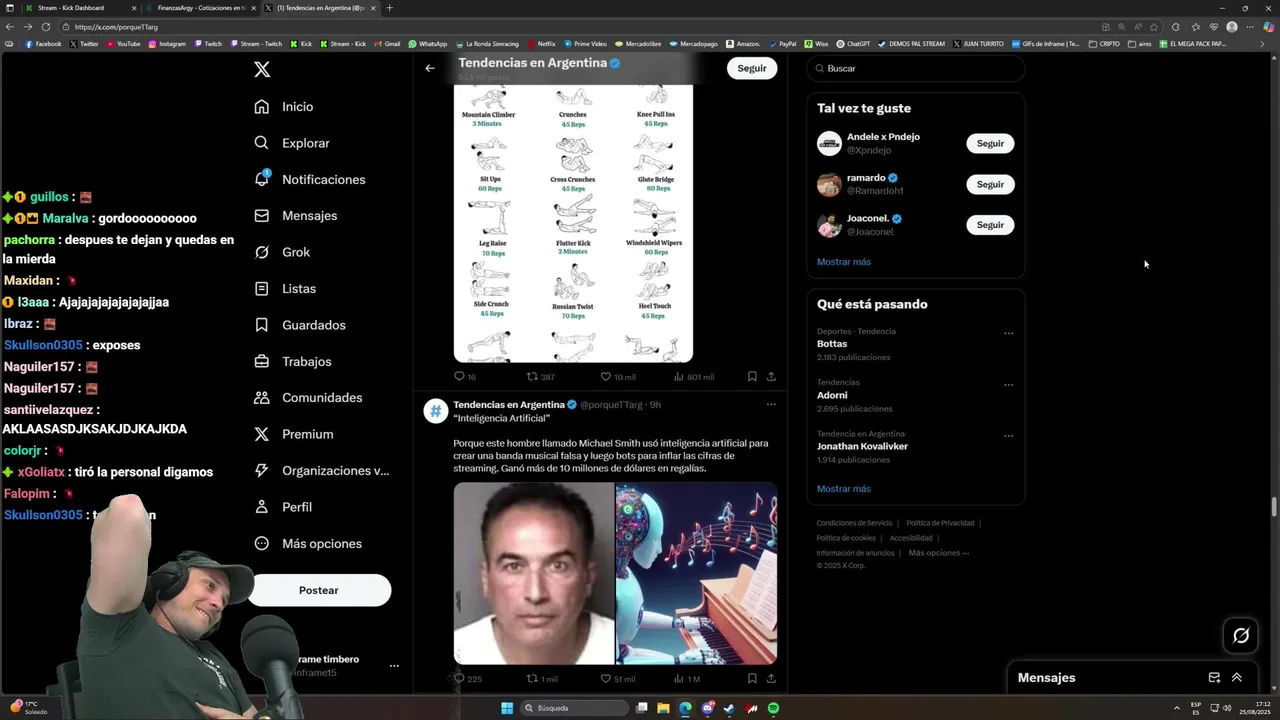This screenshot has width=1280, height=720.
Task: Click the browser address bar
Action: [x=580, y=27]
